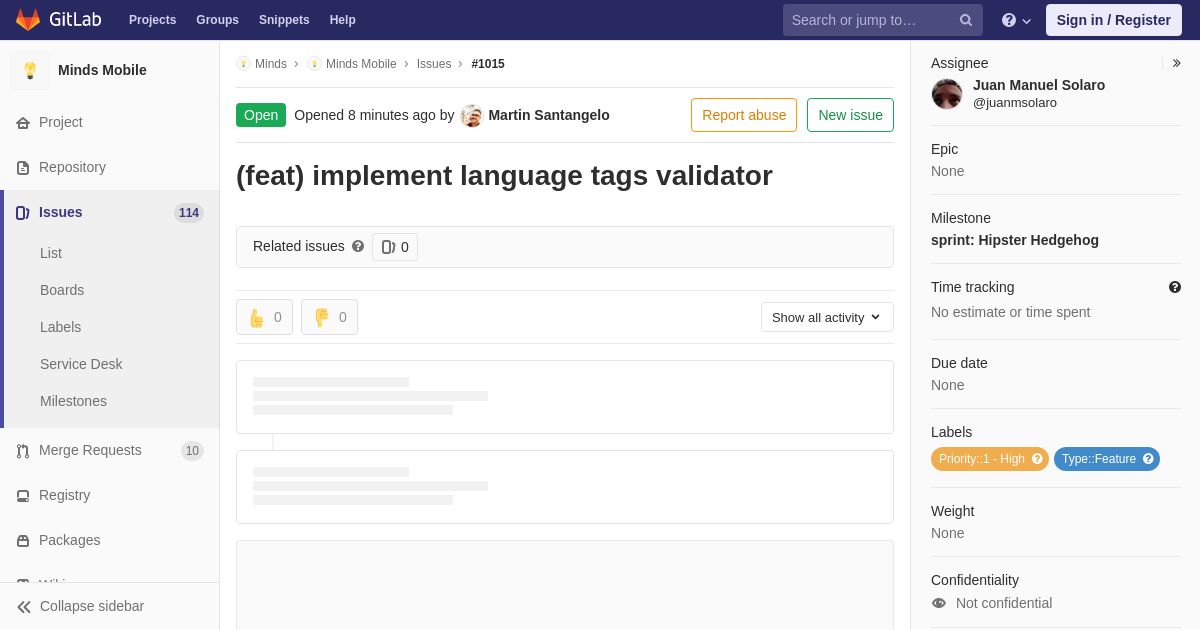
Task: Click the Report abuse button
Action: [x=744, y=115]
